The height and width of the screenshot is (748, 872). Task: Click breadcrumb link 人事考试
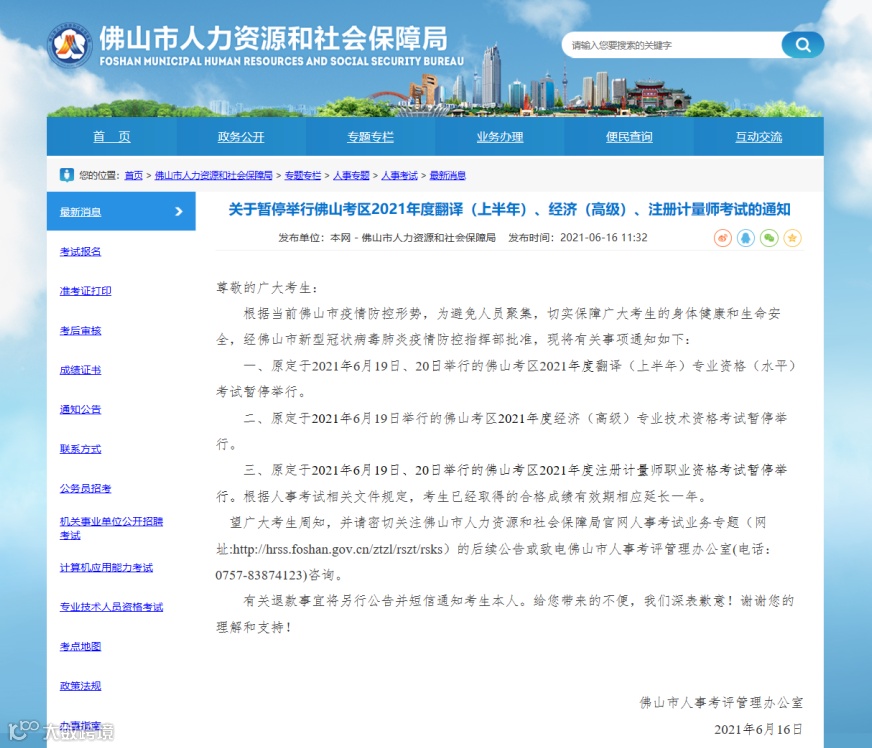[x=399, y=176]
